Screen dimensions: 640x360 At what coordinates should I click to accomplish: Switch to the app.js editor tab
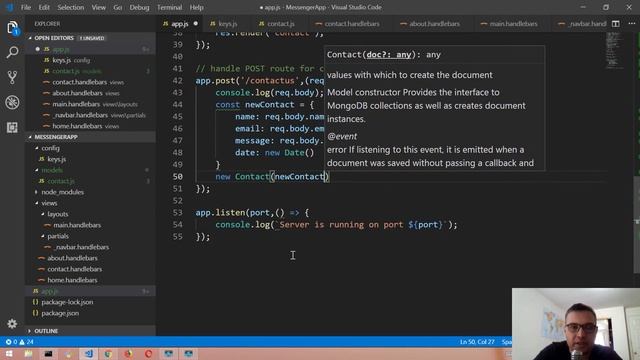180,24
